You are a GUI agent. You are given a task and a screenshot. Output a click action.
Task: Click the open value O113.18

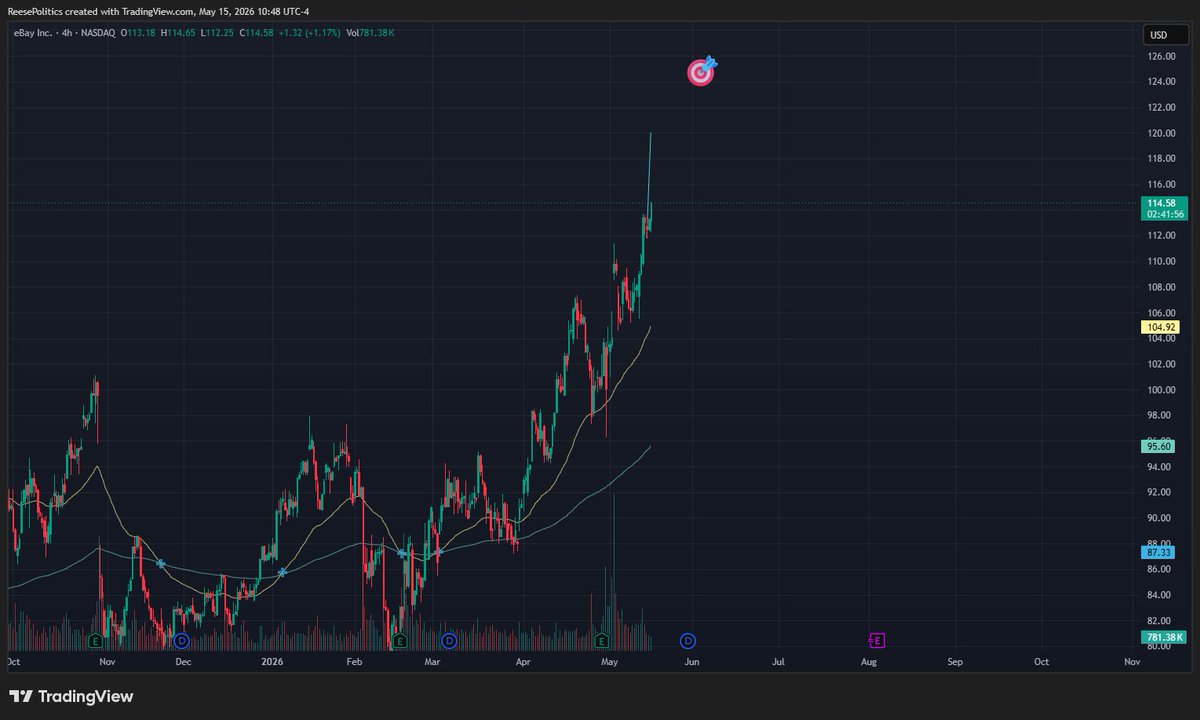pyautogui.click(x=138, y=33)
